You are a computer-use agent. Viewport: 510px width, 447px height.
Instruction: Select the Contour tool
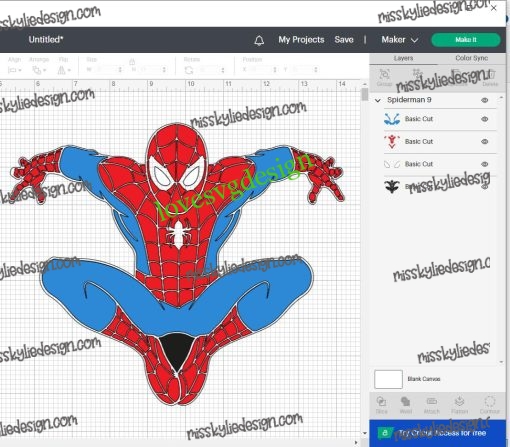click(x=489, y=405)
